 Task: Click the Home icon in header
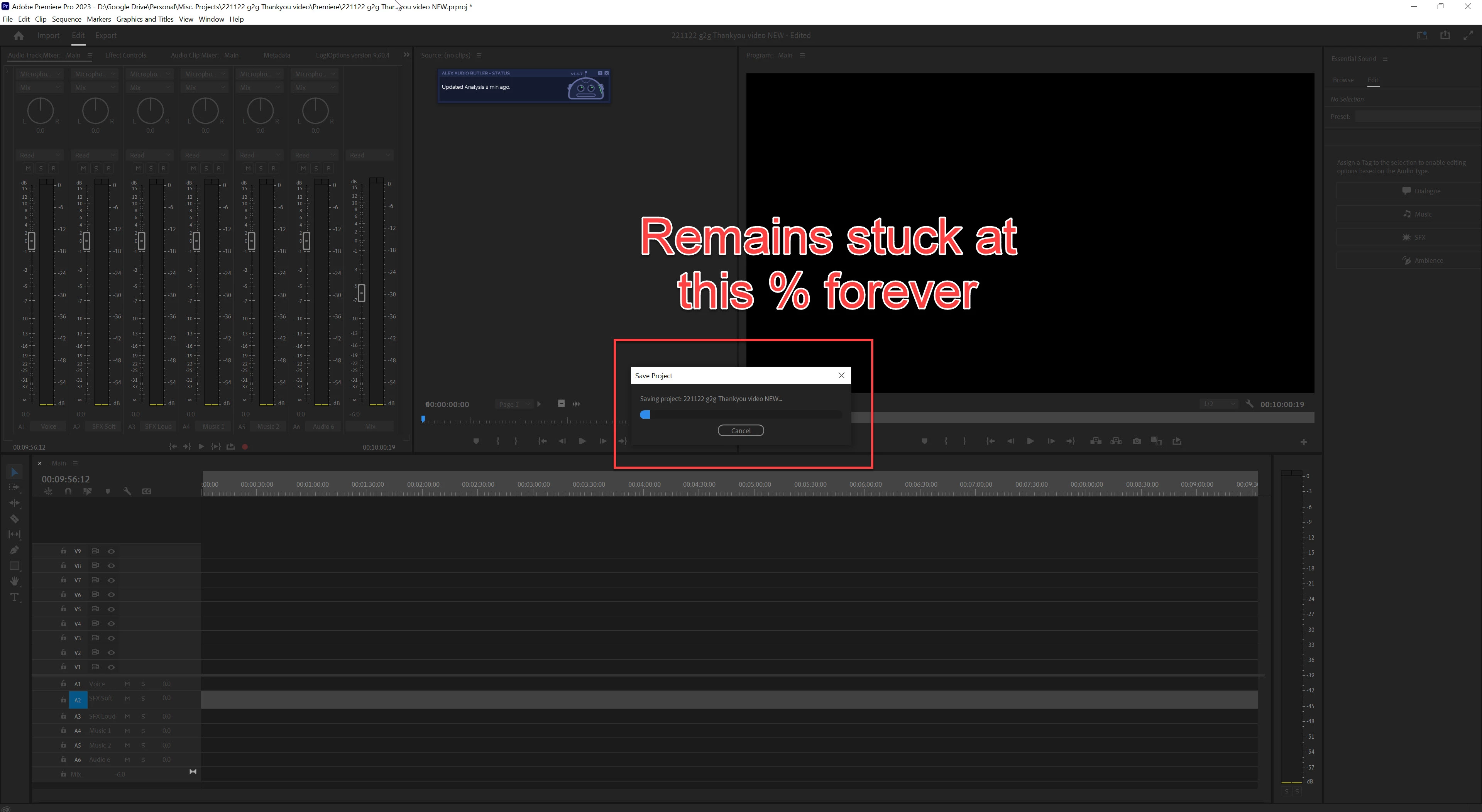point(19,36)
